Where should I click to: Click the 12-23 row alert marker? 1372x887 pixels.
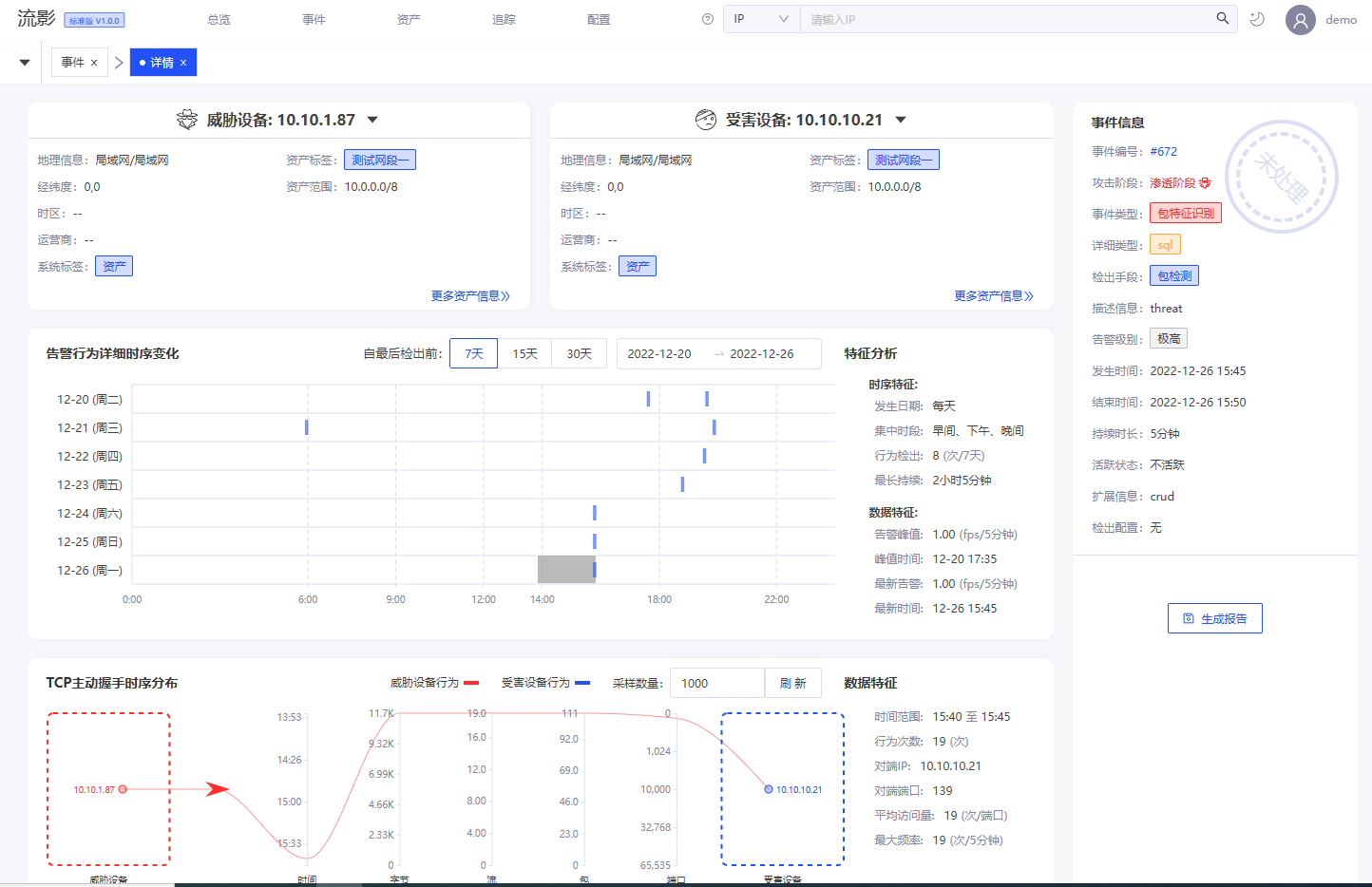point(682,484)
